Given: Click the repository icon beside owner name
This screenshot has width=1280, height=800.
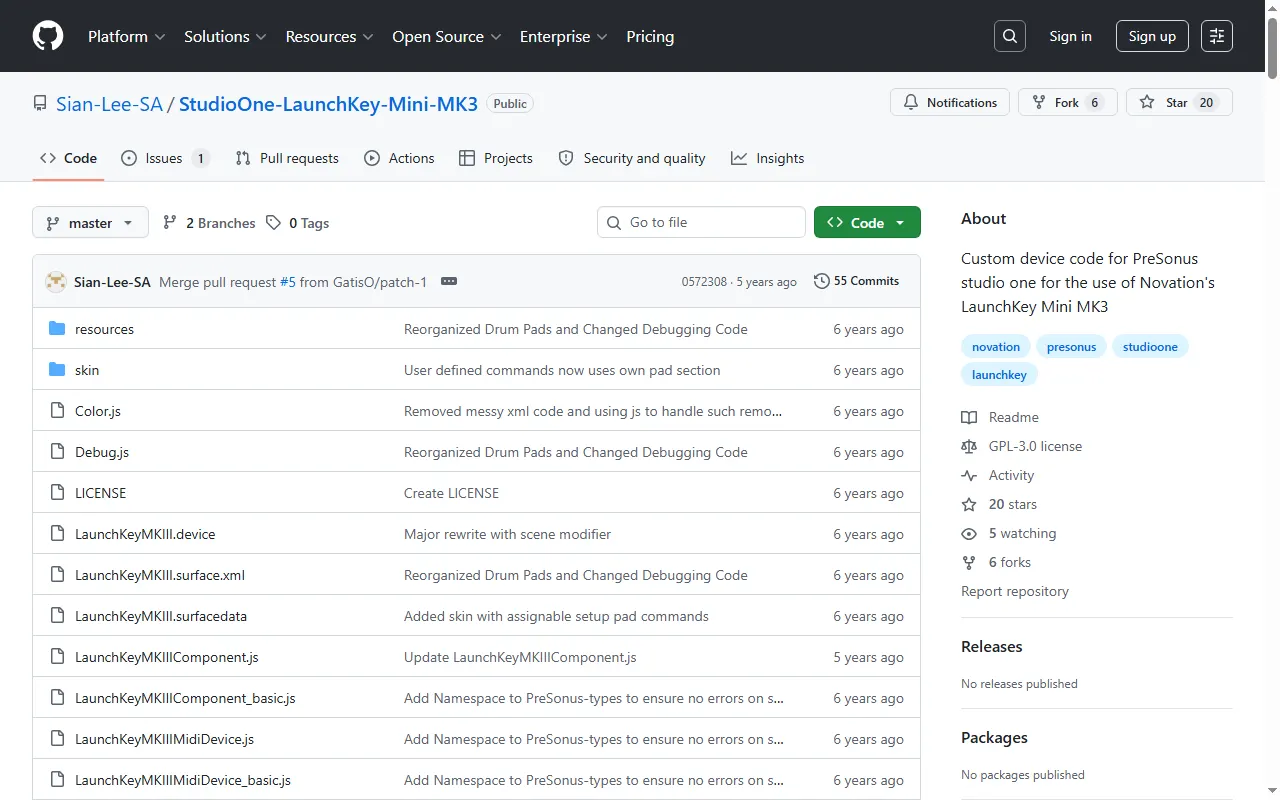Looking at the screenshot, I should pyautogui.click(x=40, y=103).
